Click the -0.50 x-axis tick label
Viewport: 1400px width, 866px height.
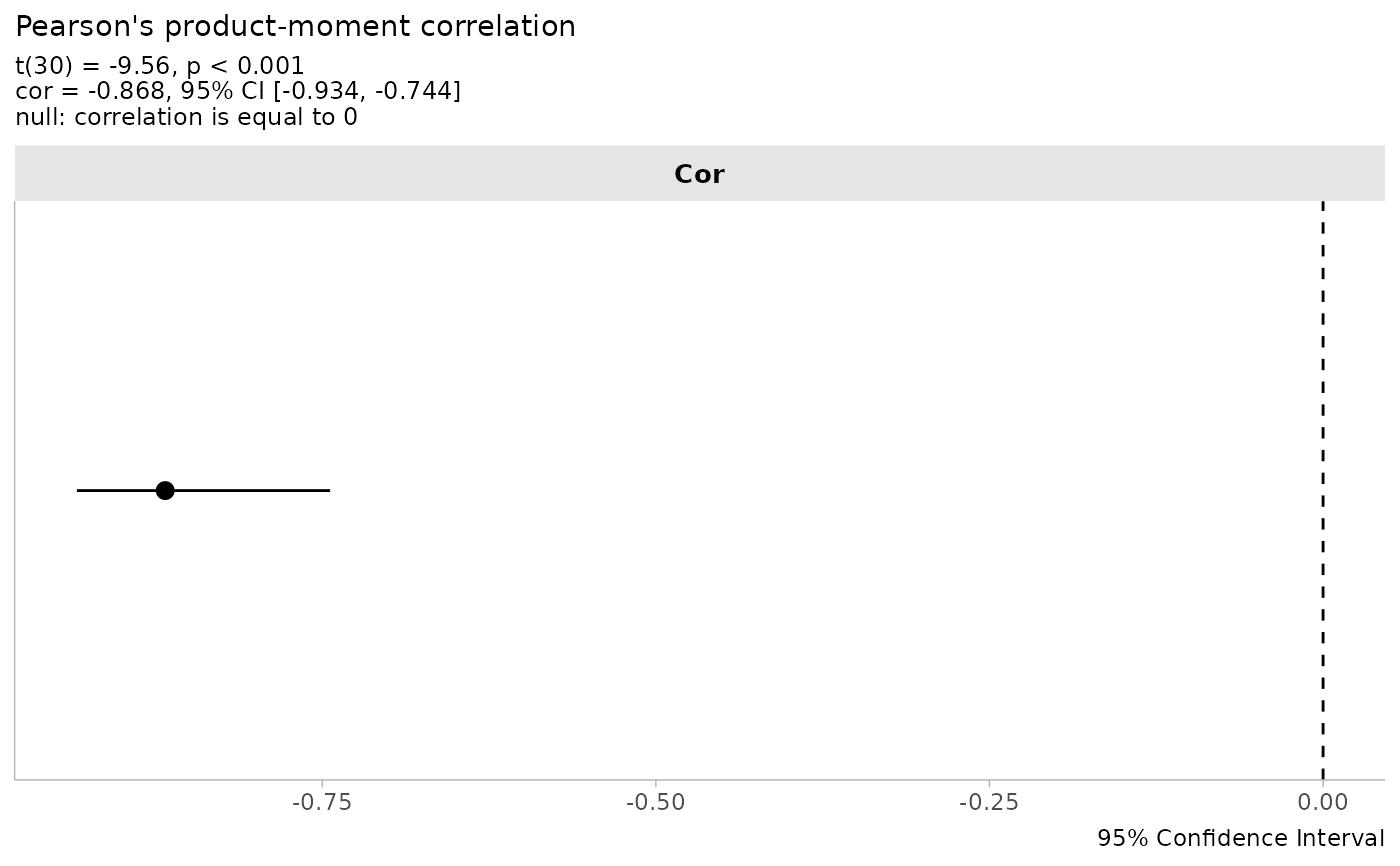[655, 804]
